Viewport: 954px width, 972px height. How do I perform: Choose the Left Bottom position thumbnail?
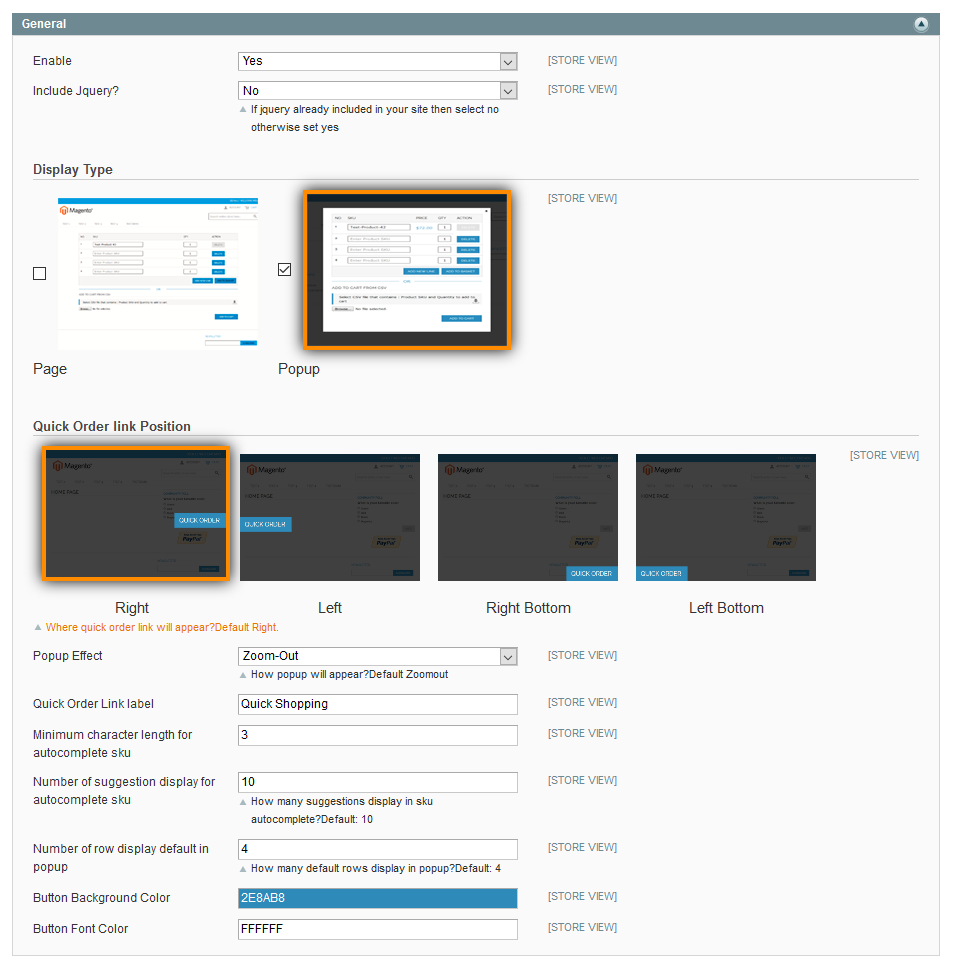point(726,517)
